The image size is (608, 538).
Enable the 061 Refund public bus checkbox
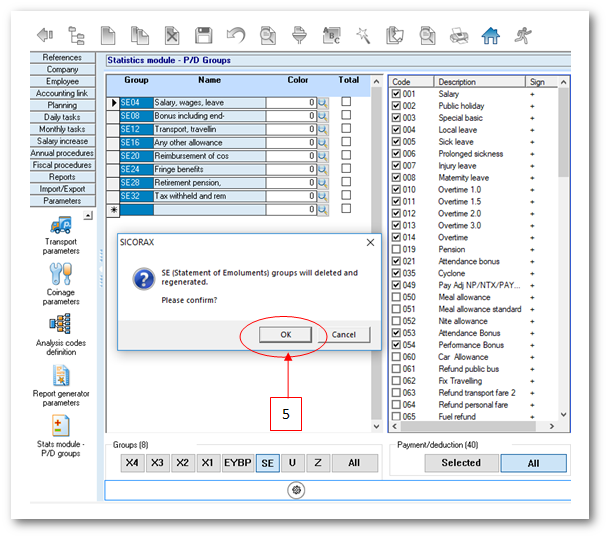point(396,369)
